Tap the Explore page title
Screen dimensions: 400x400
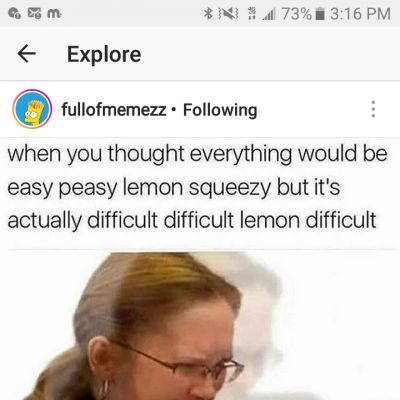coord(104,54)
